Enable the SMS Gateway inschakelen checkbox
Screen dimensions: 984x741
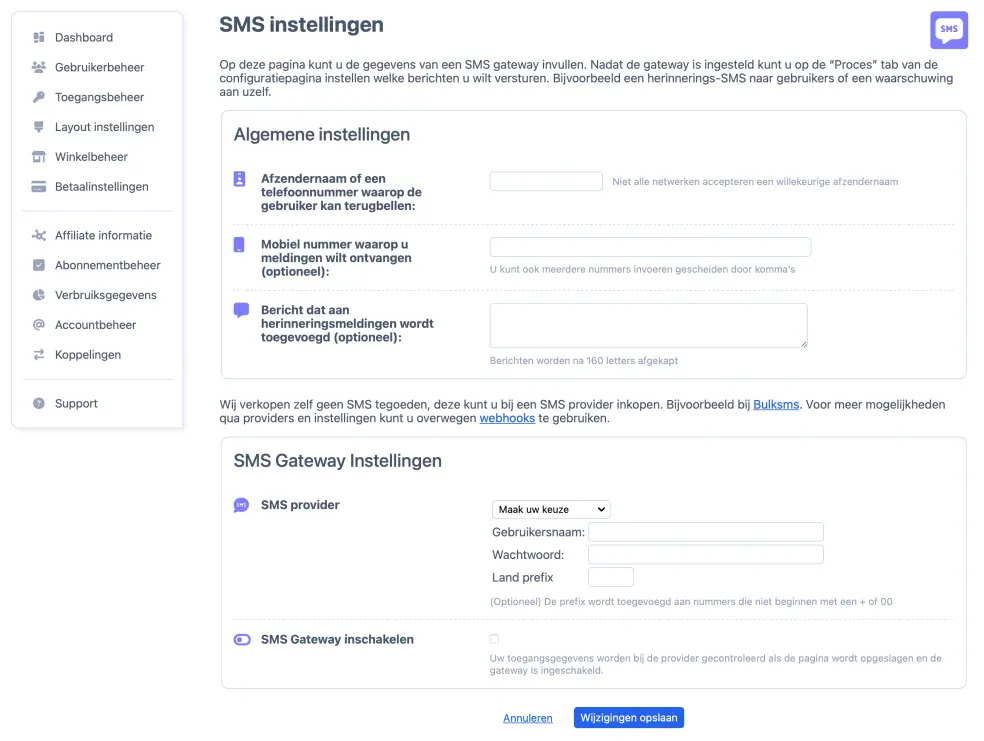pos(494,639)
